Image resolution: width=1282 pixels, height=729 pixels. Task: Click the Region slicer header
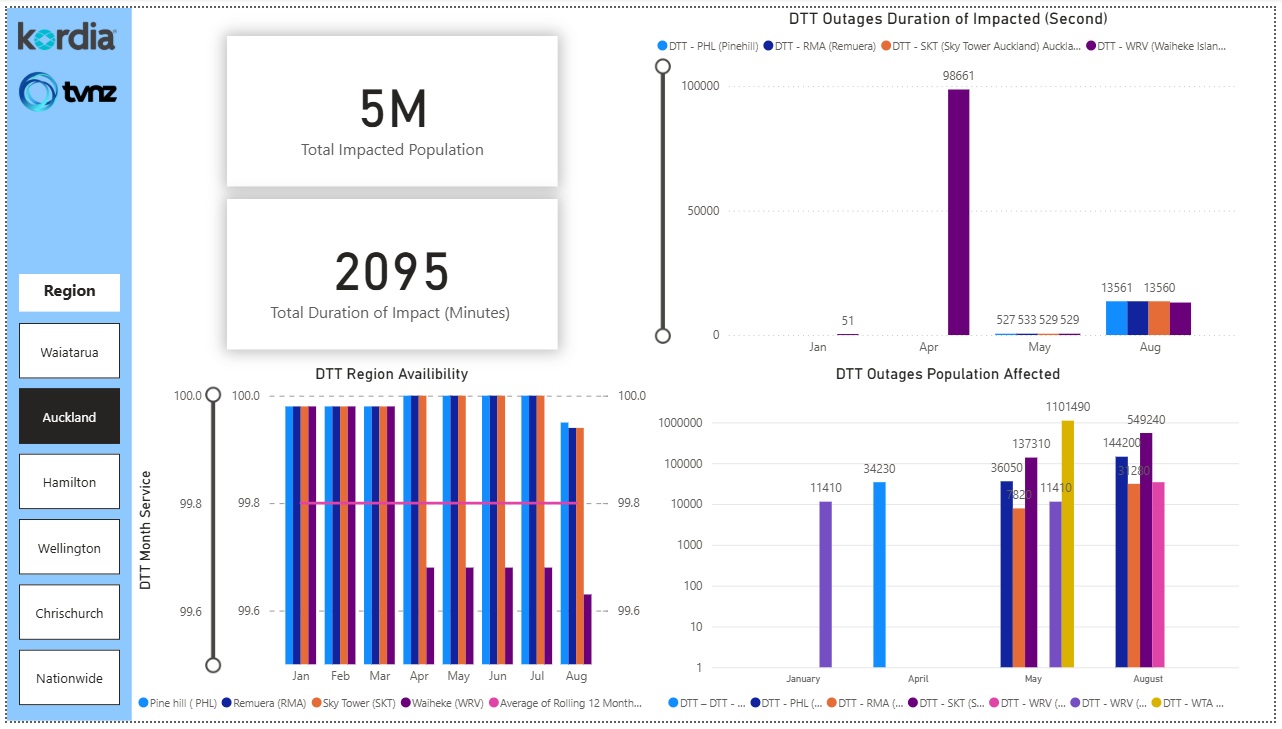(x=69, y=292)
